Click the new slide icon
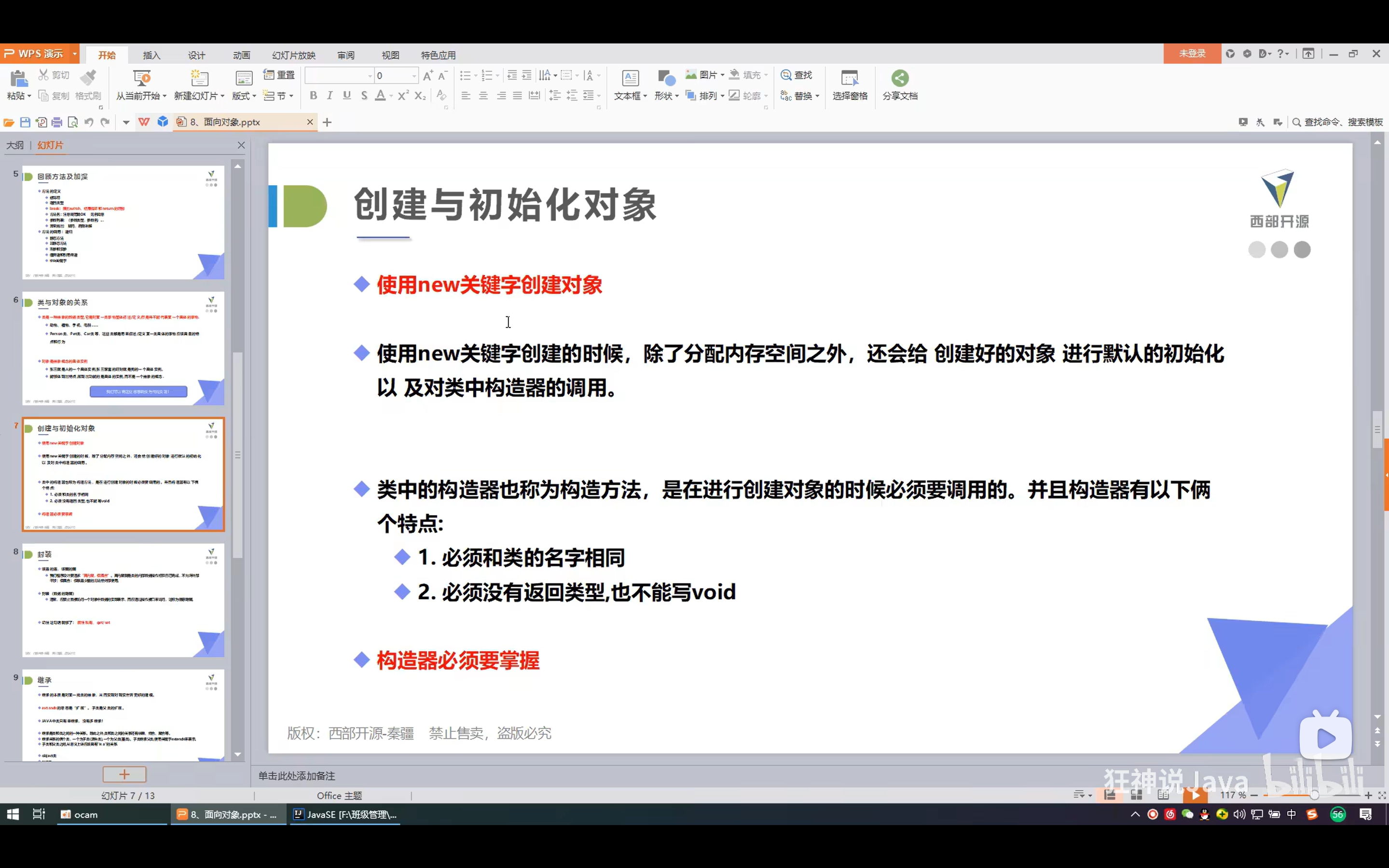 click(199, 78)
